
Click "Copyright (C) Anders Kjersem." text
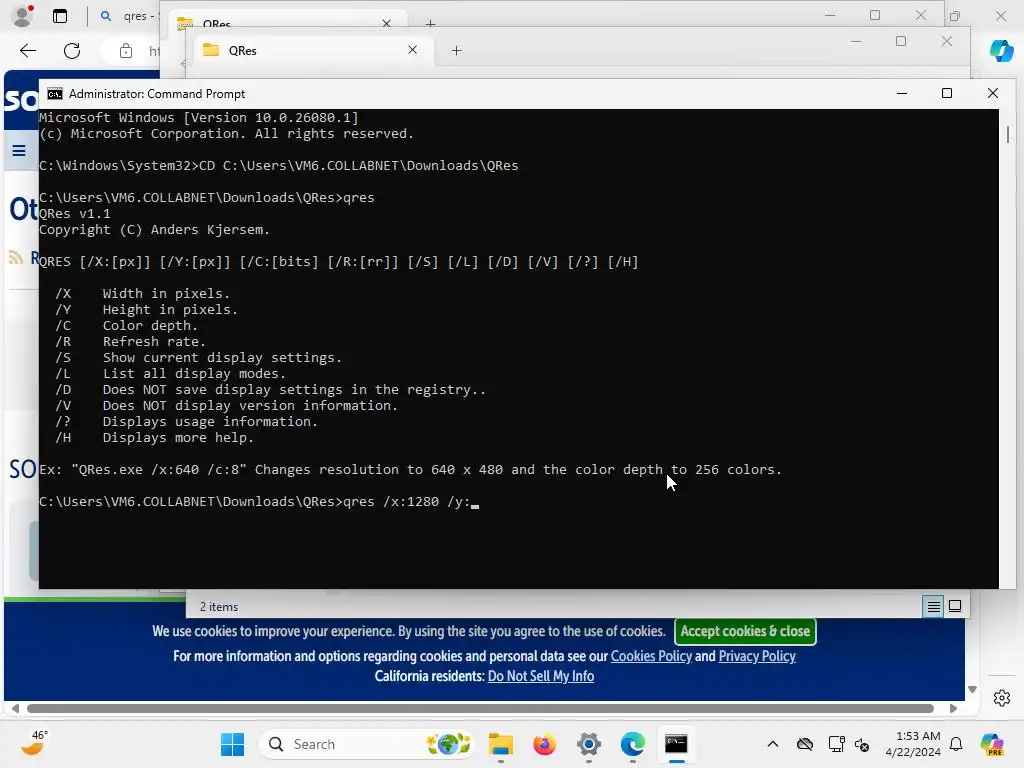(x=154, y=230)
